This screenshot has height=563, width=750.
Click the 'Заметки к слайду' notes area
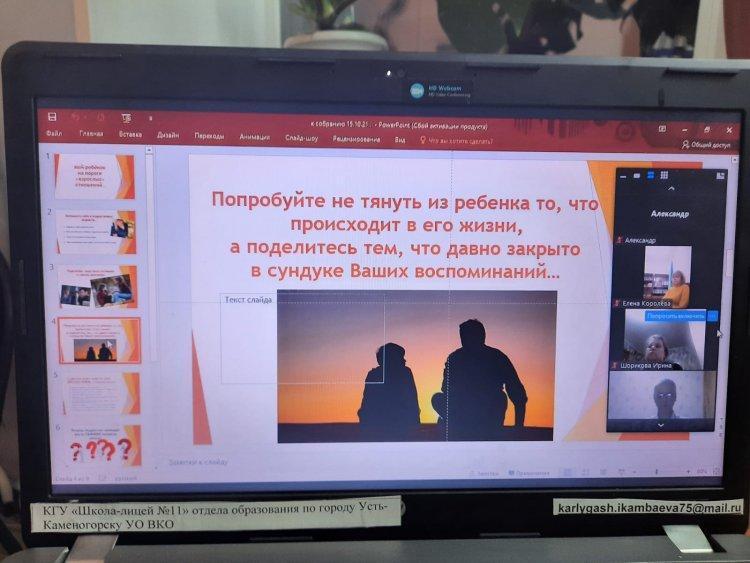pos(198,462)
